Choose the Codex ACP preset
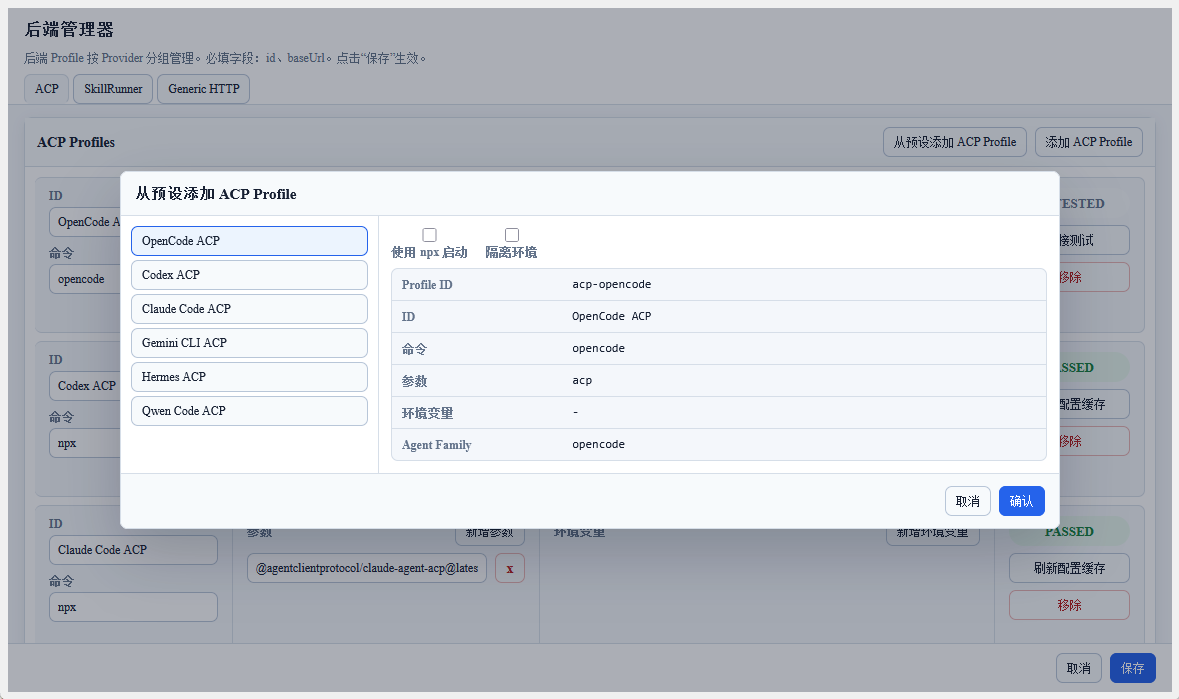The image size is (1179, 699). (x=249, y=275)
